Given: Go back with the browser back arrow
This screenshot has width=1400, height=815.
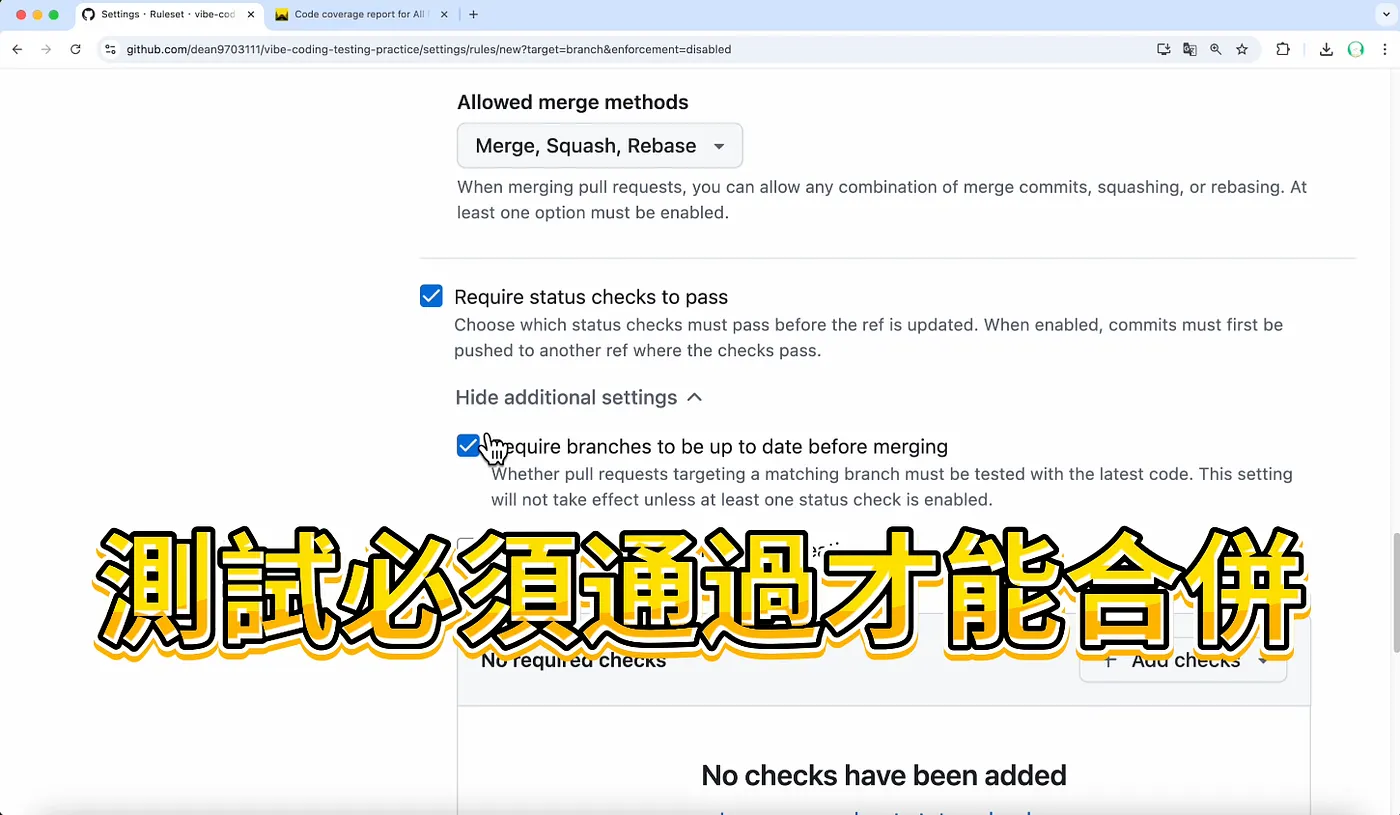Looking at the screenshot, I should (17, 49).
